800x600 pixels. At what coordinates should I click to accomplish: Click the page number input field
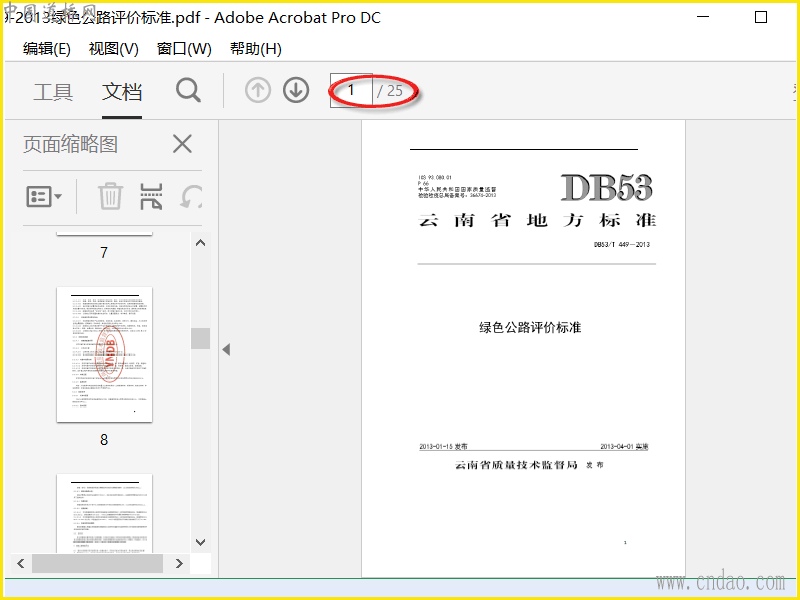[x=351, y=90]
